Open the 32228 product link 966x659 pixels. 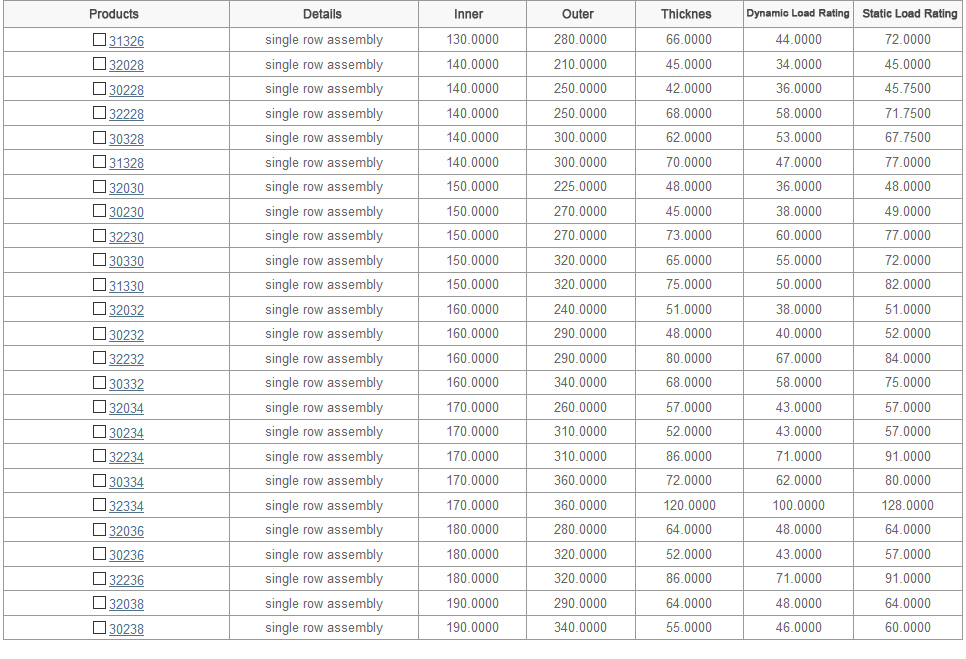point(126,114)
